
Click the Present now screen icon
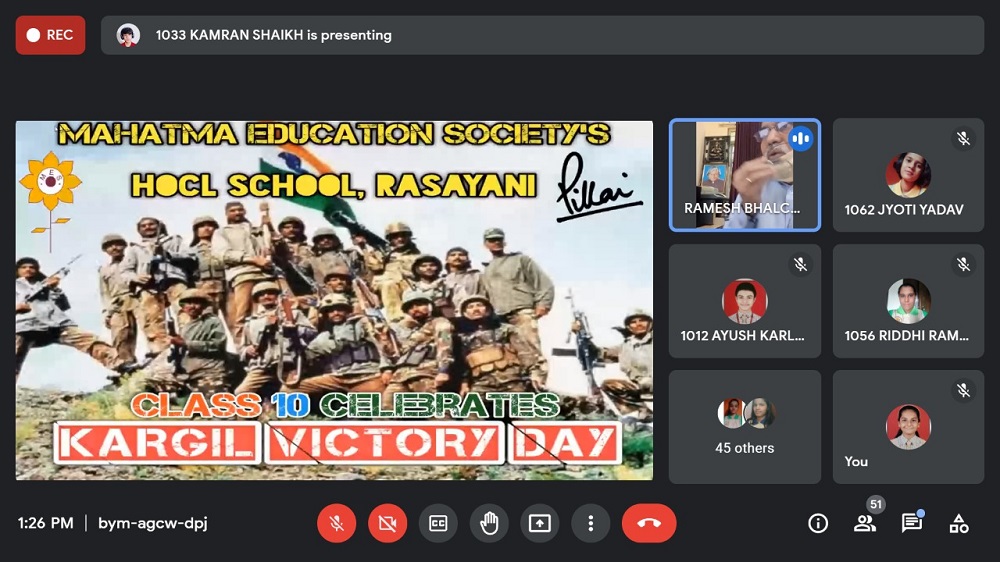540,523
